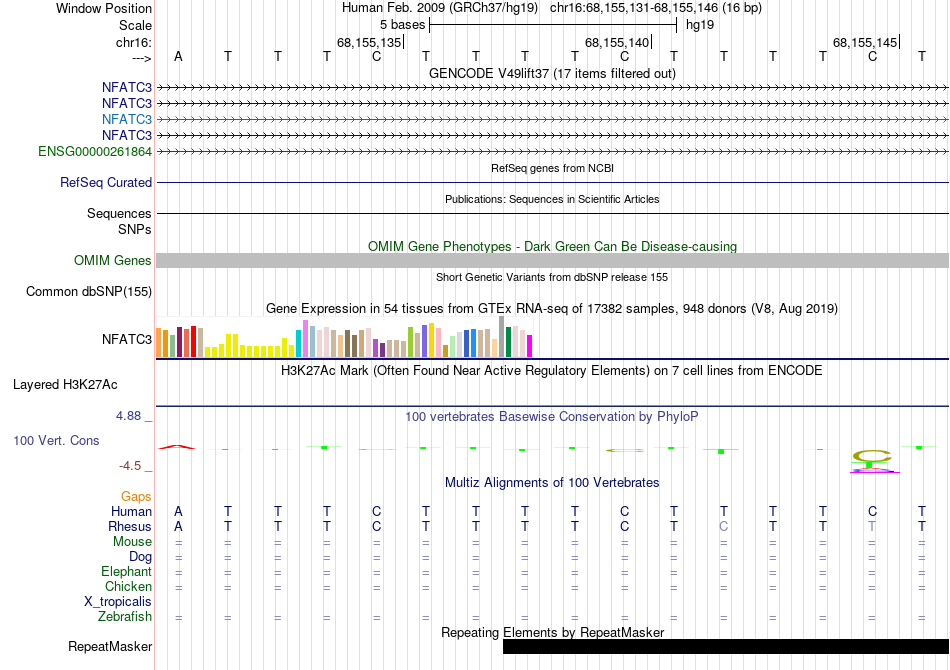950x670 pixels.
Task: Click the gray T in the Rhesus row
Action: [872, 526]
